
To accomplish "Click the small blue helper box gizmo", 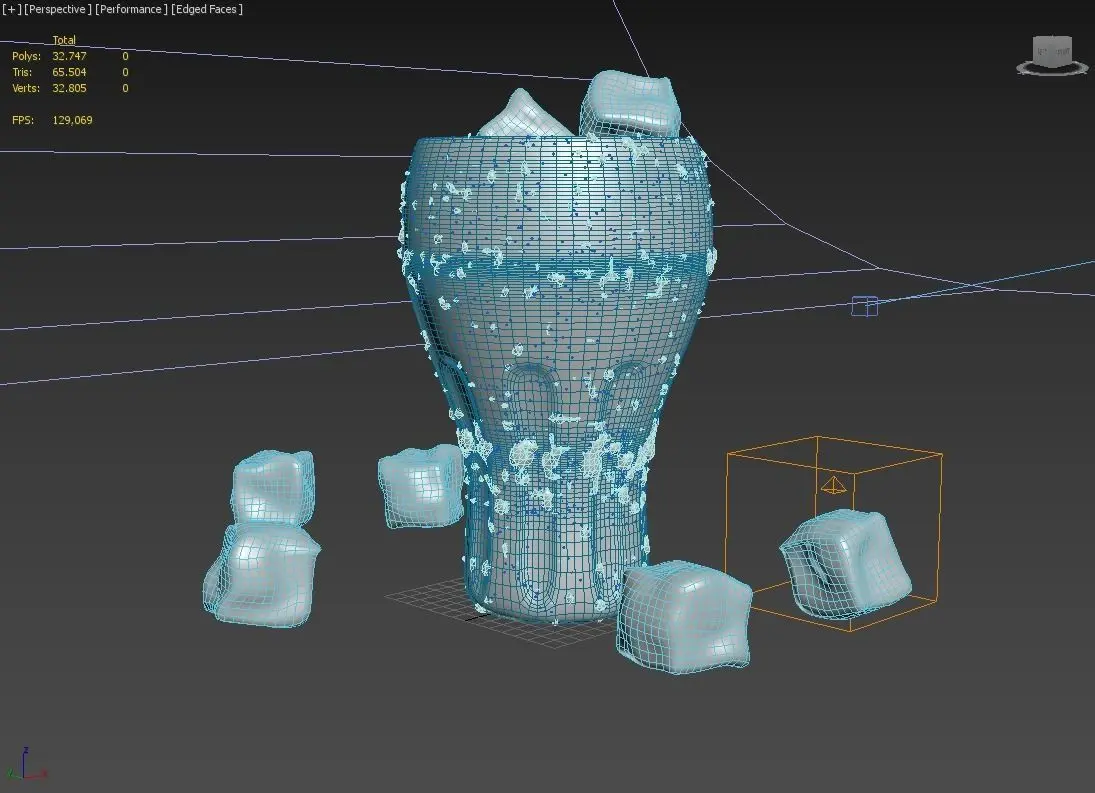I will pyautogui.click(x=865, y=306).
